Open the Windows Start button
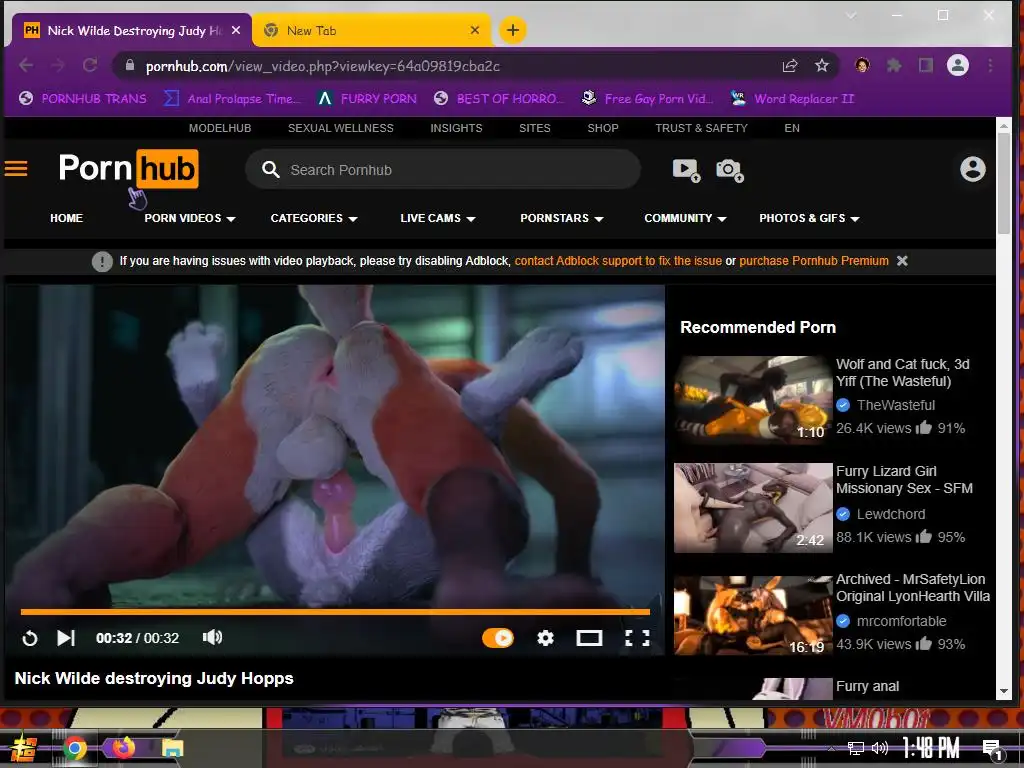Screen dimensions: 1024x768 [x=24, y=748]
